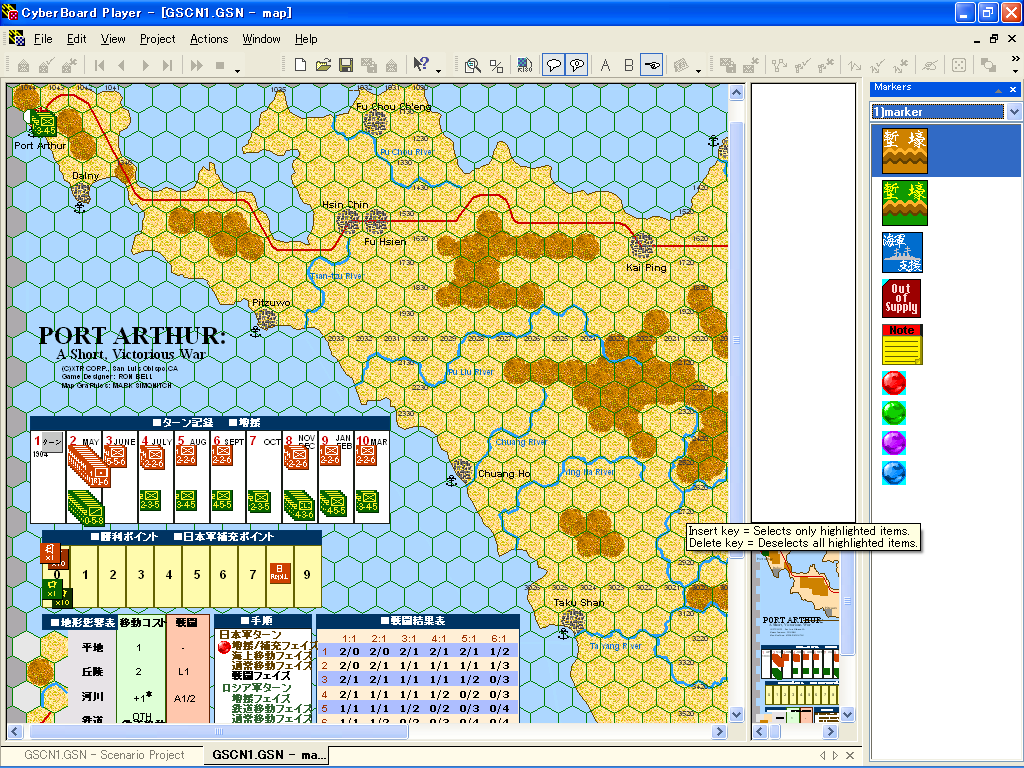Collapse the Markers panel with the up arrow

[x=998, y=90]
